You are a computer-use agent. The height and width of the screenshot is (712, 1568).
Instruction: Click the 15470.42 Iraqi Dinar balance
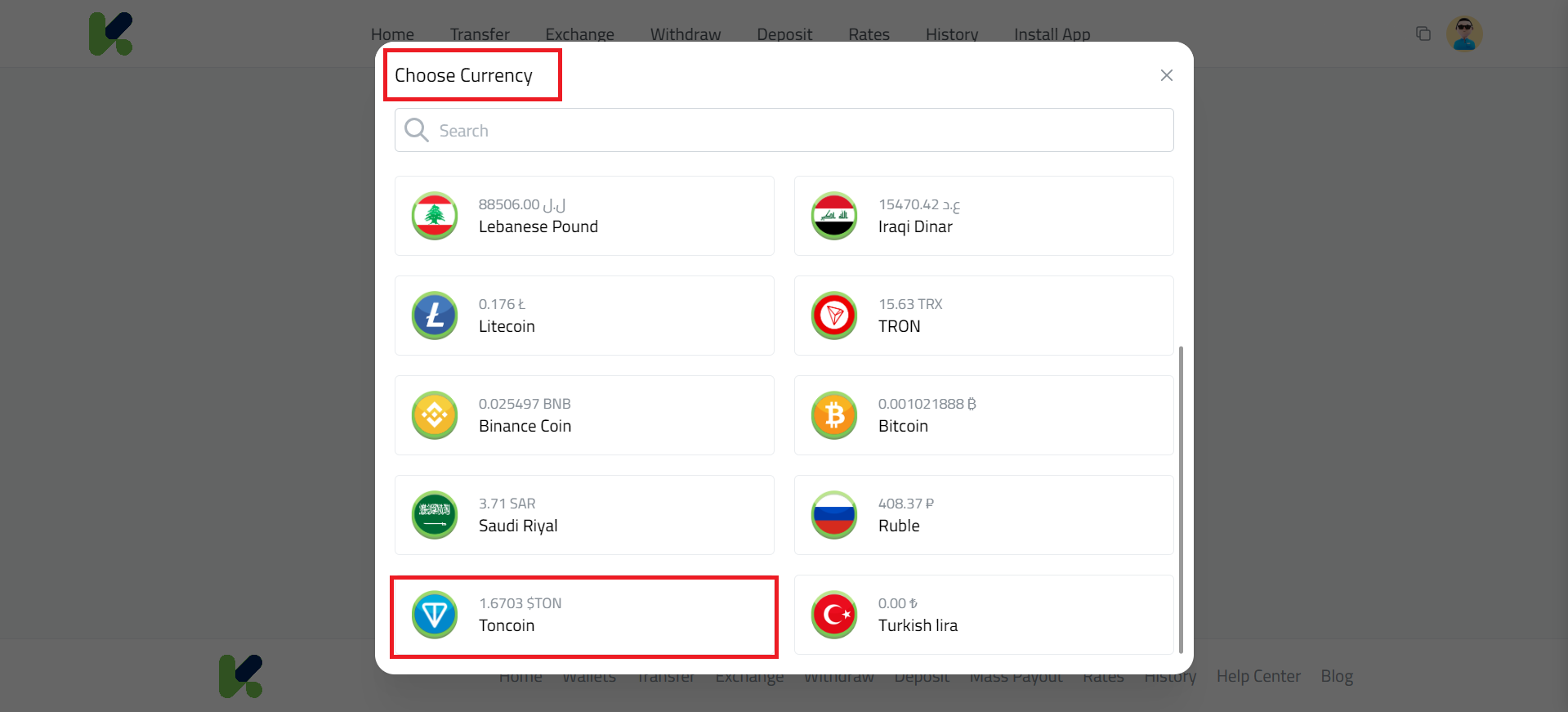pyautogui.click(x=919, y=204)
